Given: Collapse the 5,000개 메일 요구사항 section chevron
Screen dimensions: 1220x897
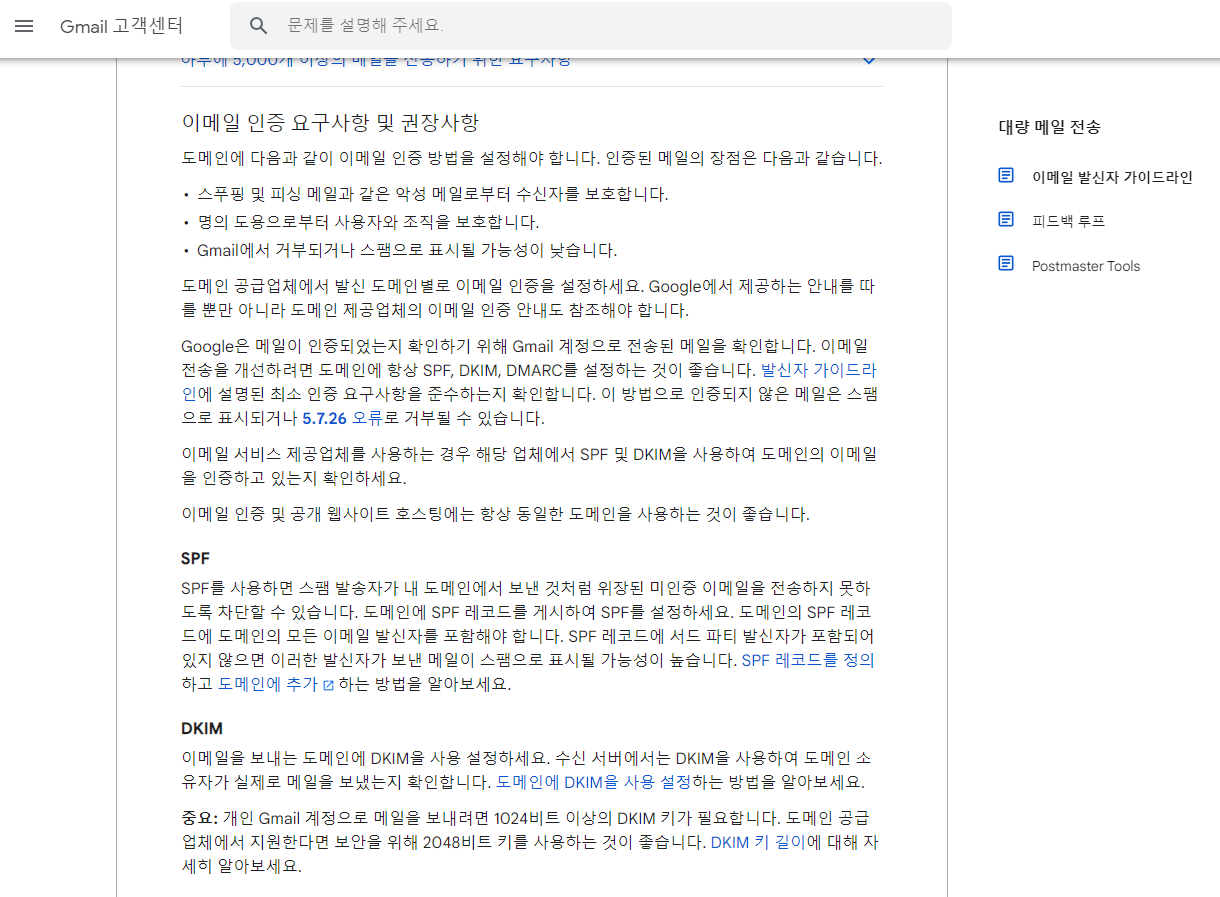Looking at the screenshot, I should (x=868, y=60).
